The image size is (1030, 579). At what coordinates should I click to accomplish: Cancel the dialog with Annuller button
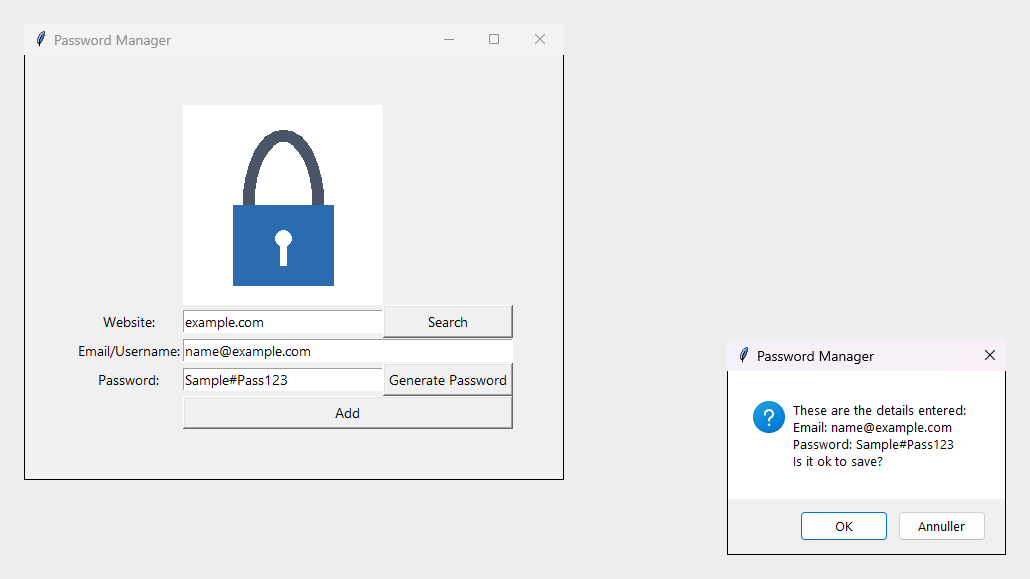941,526
